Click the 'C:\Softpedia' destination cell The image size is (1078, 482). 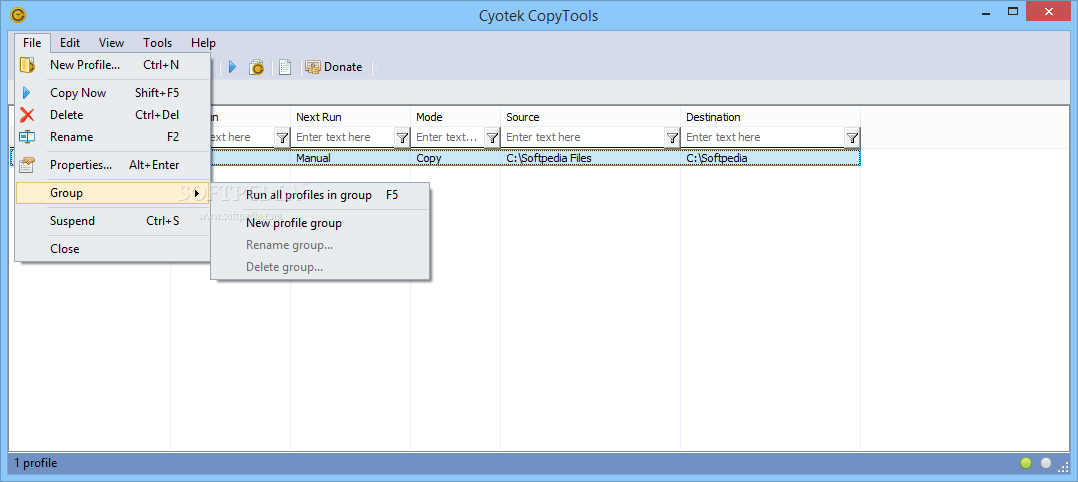click(771, 158)
